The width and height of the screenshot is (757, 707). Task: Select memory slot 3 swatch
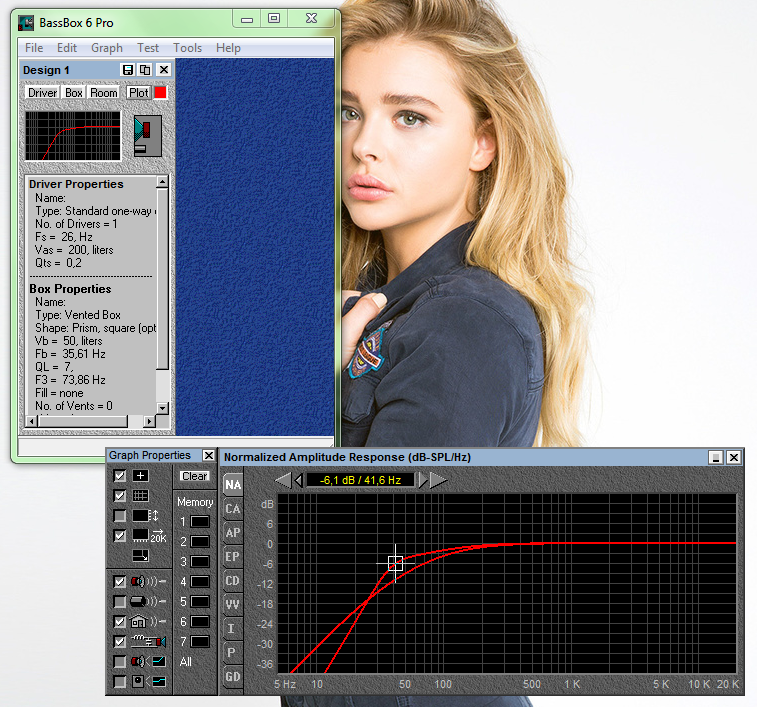click(x=200, y=562)
